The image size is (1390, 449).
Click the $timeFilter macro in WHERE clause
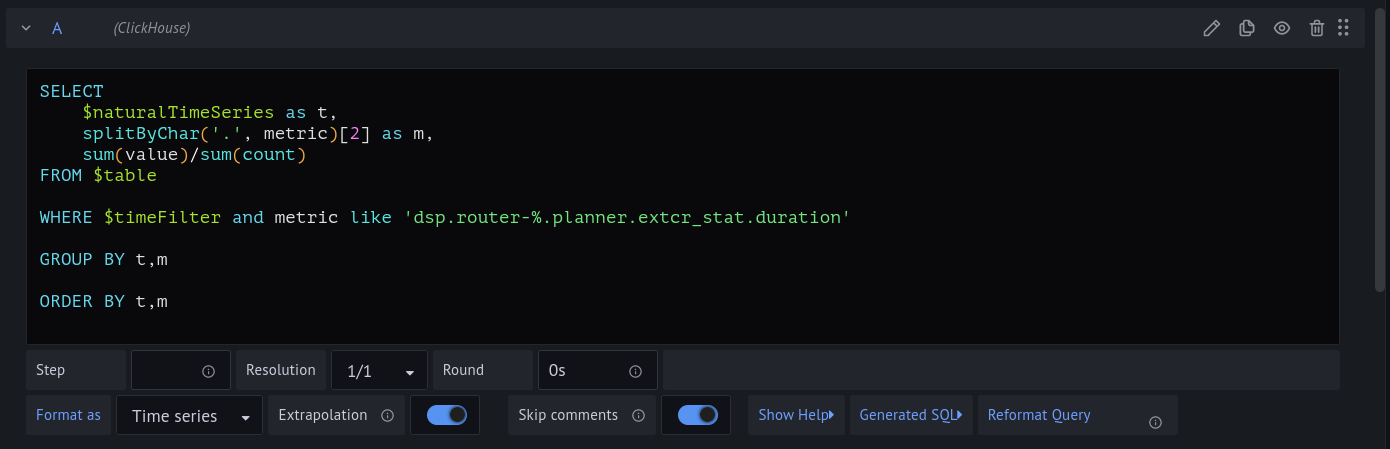pyautogui.click(x=163, y=217)
